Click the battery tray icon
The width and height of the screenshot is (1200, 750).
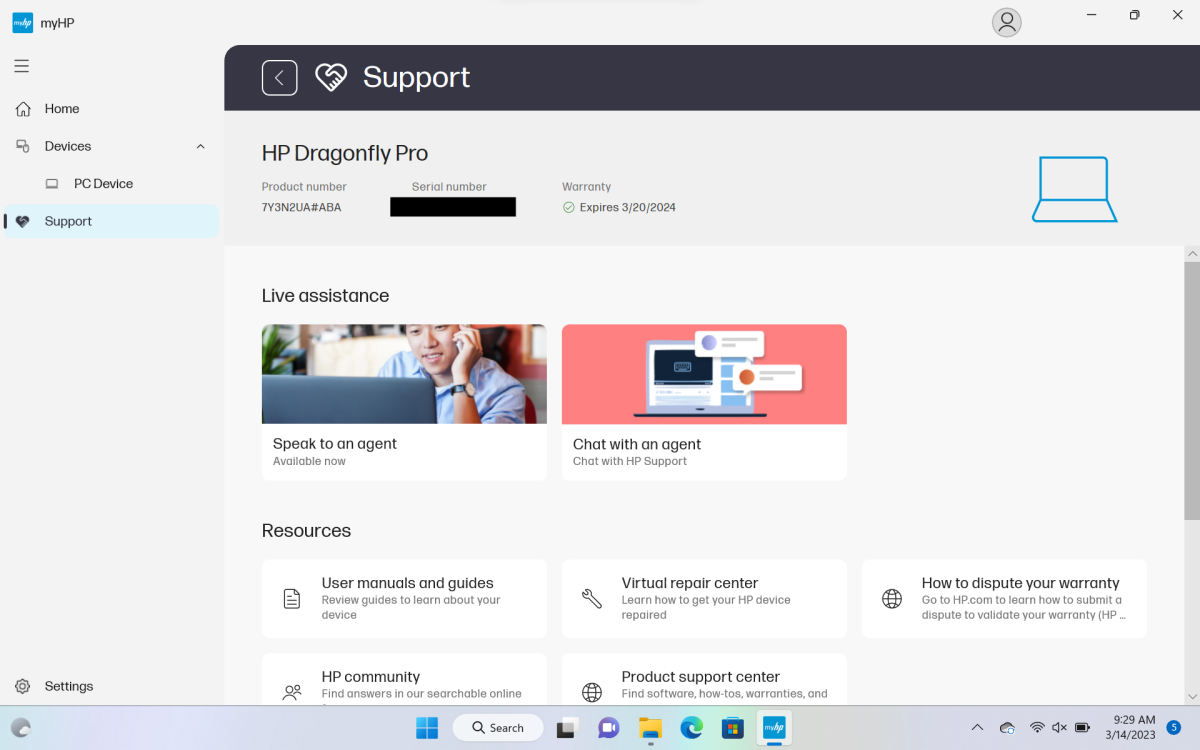(x=1083, y=727)
